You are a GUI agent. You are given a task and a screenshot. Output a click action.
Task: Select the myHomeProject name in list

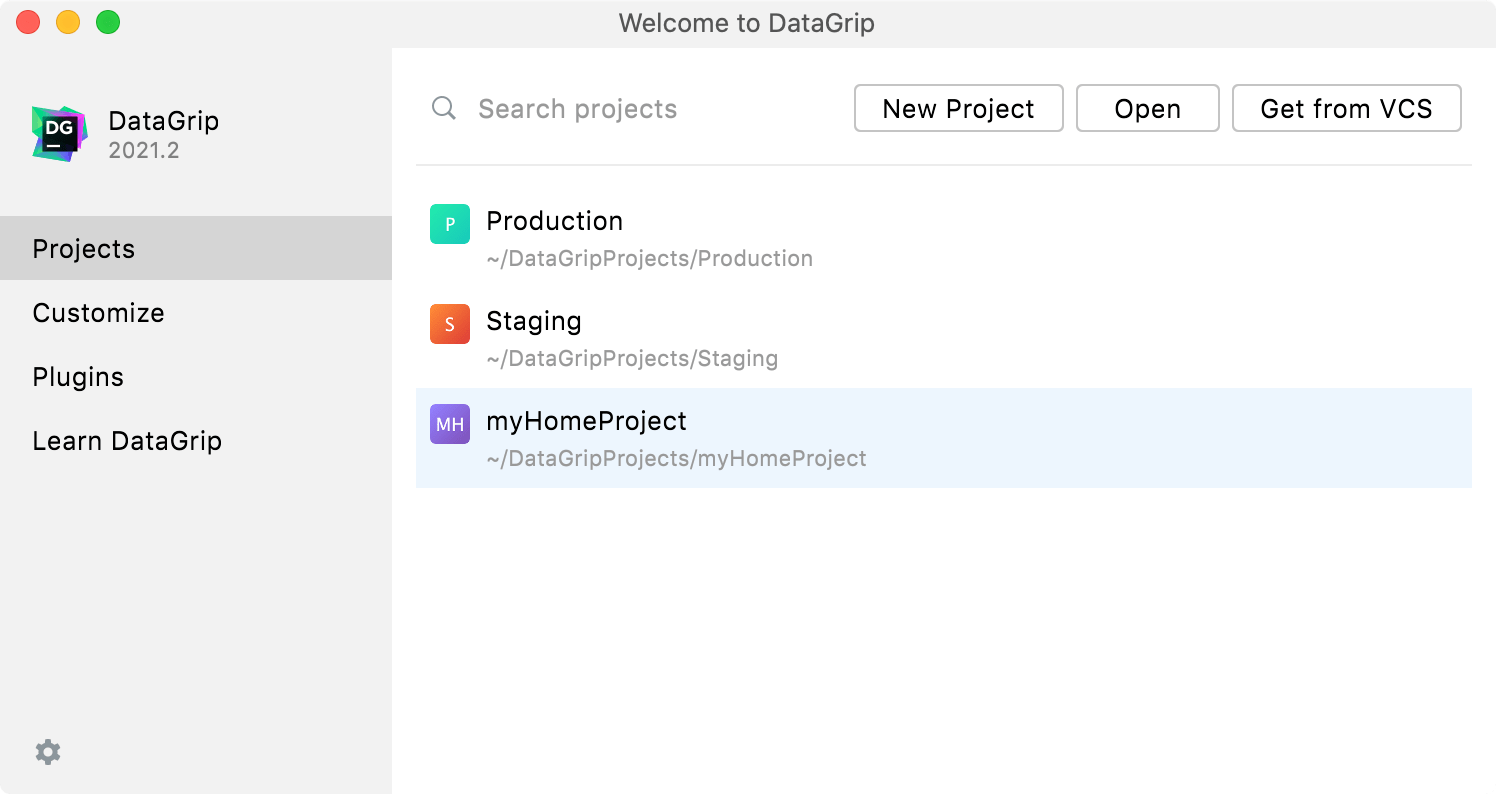tap(586, 421)
